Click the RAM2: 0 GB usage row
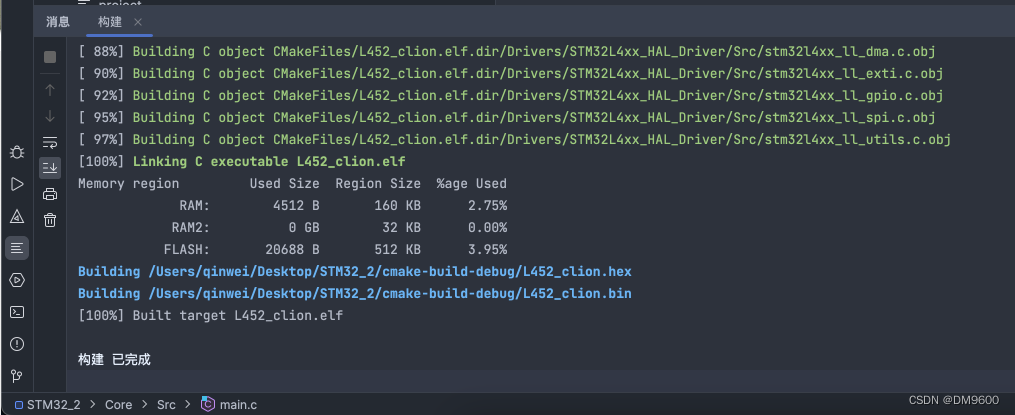 click(x=339, y=227)
